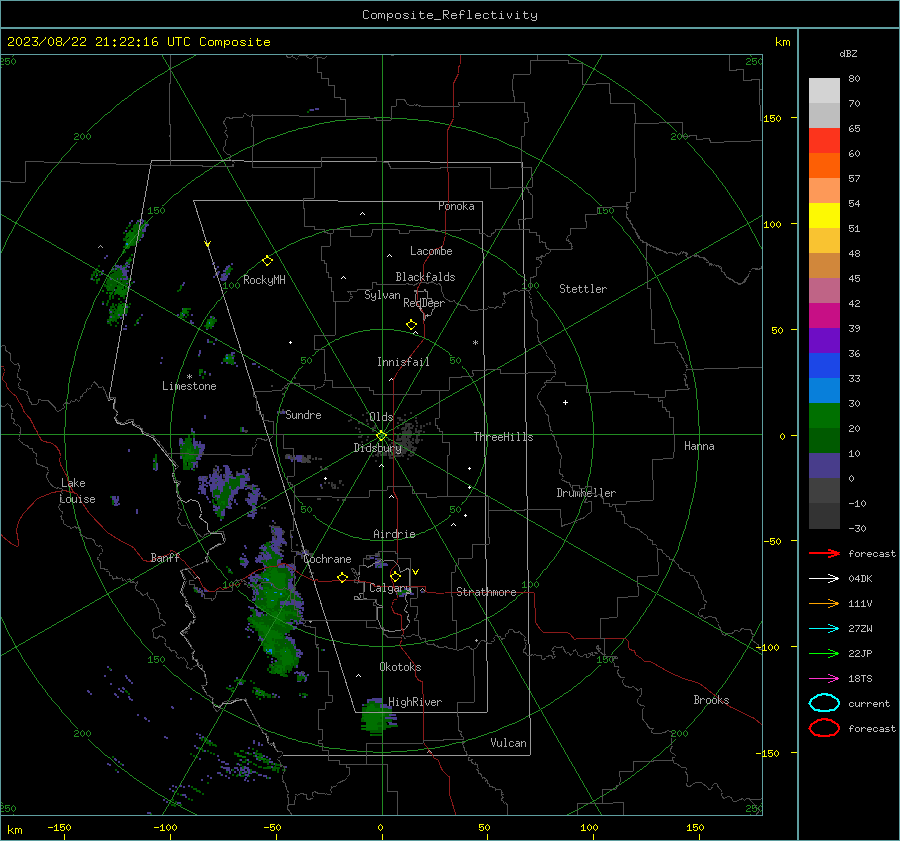The image size is (900, 841).
Task: Click the RockyMH label
Action: 264,280
